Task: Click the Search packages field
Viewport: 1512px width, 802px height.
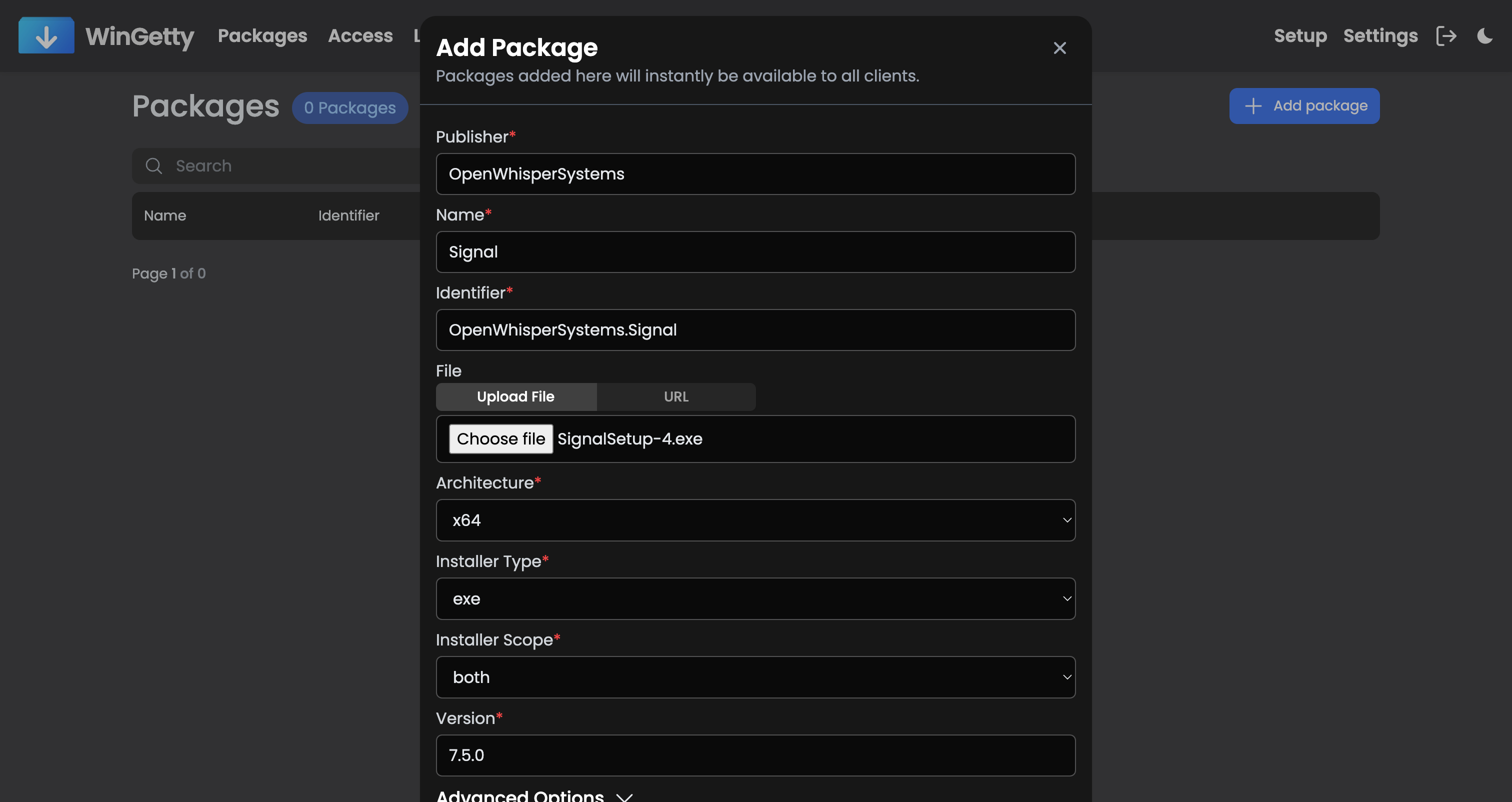Action: click(x=276, y=166)
